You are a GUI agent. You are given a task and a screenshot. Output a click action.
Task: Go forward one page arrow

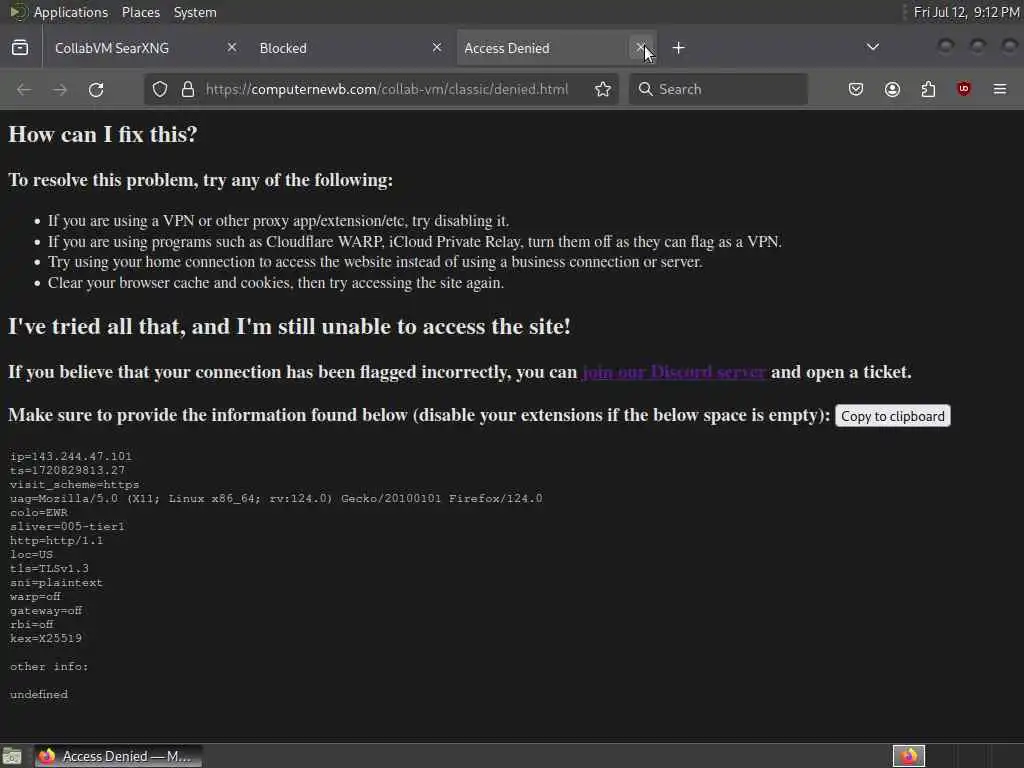(59, 89)
